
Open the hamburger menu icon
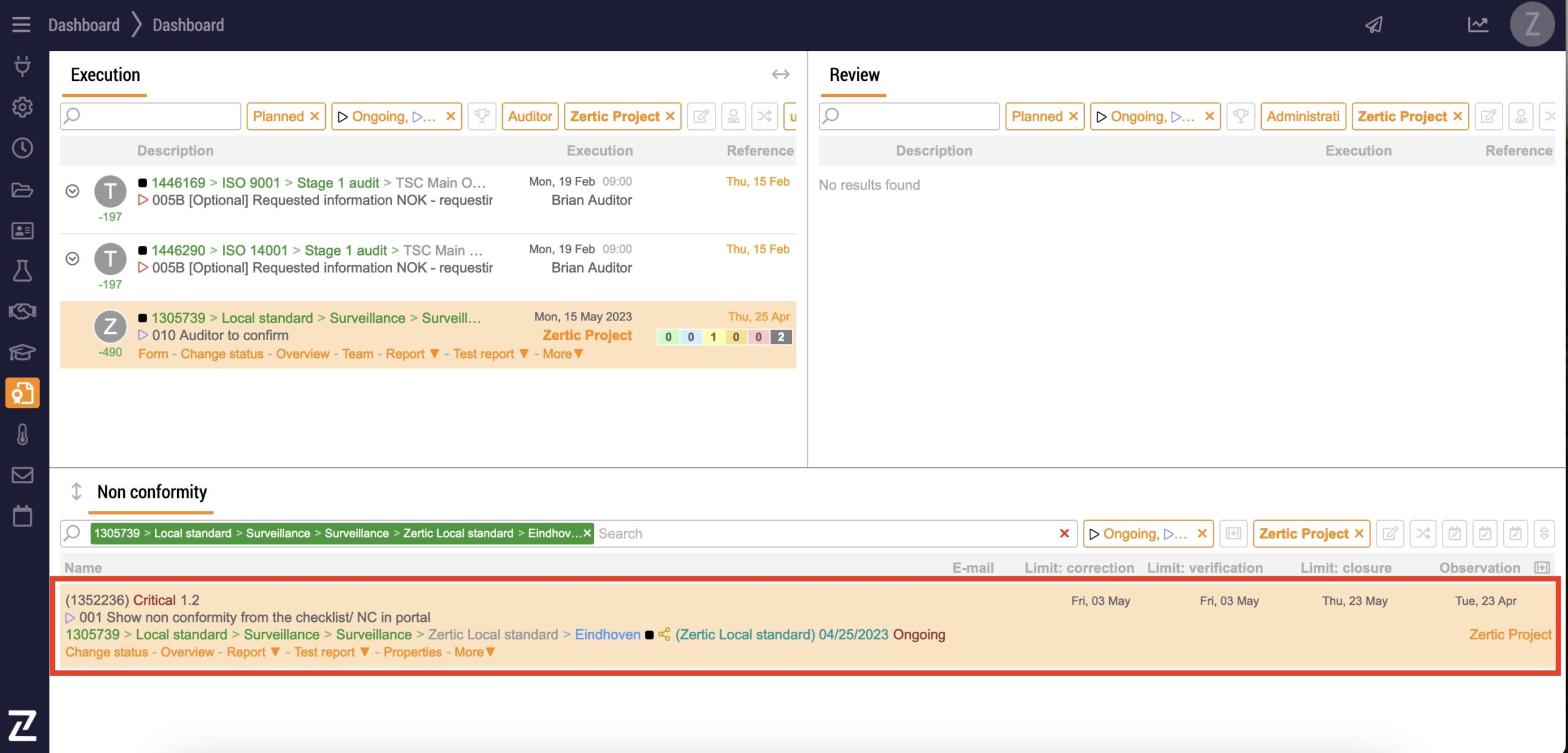coord(21,25)
